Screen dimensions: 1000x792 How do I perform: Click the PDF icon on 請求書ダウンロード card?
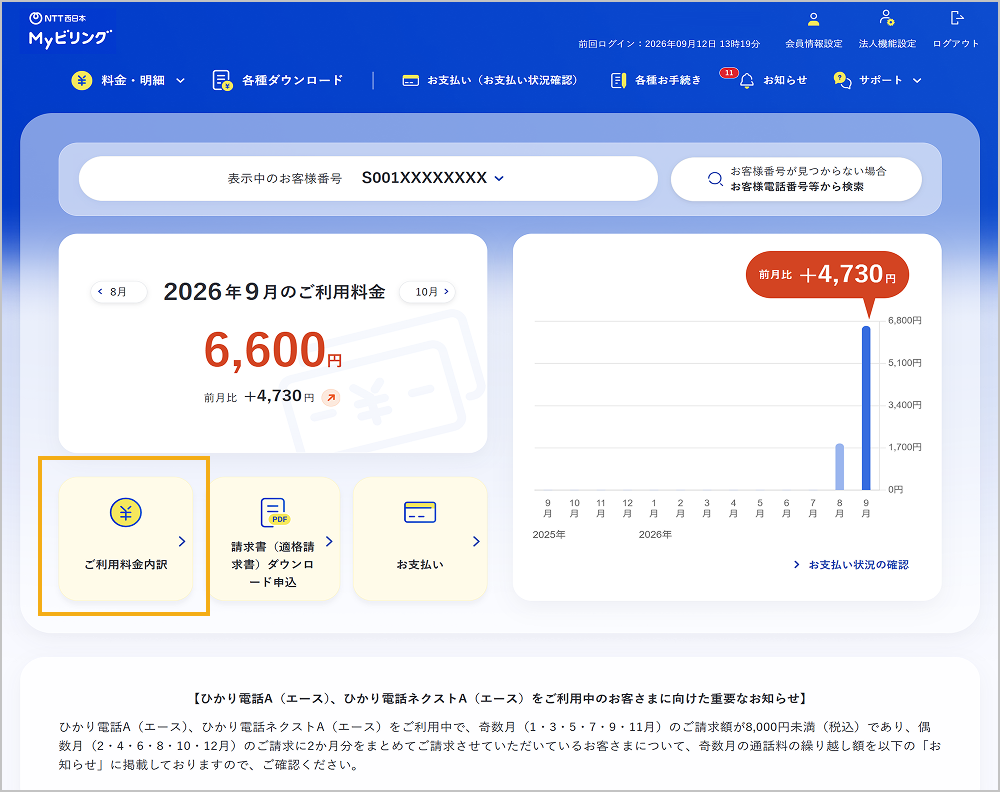[x=275, y=513]
